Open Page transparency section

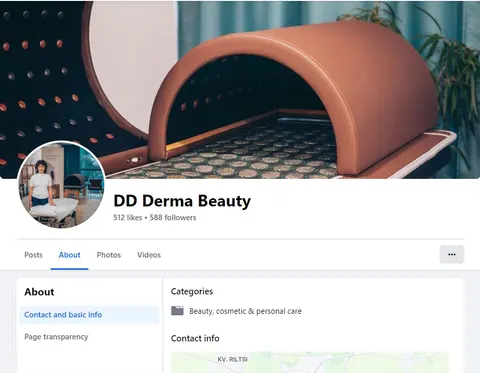coord(89,337)
